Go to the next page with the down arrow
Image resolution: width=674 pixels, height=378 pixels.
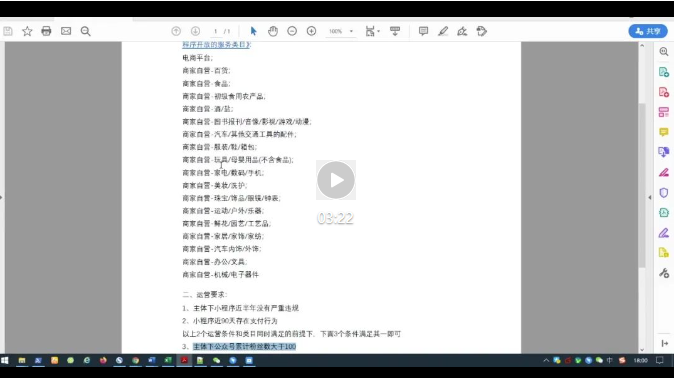click(195, 31)
